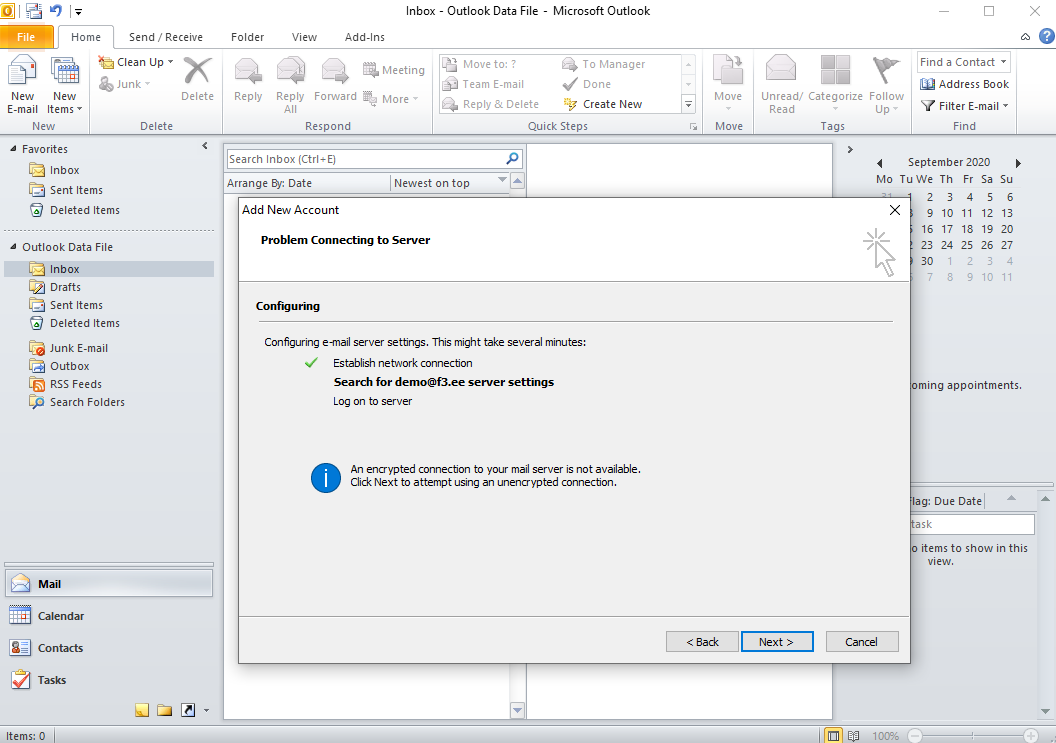
Task: Open the Tasks navigation button
Action: [x=109, y=680]
